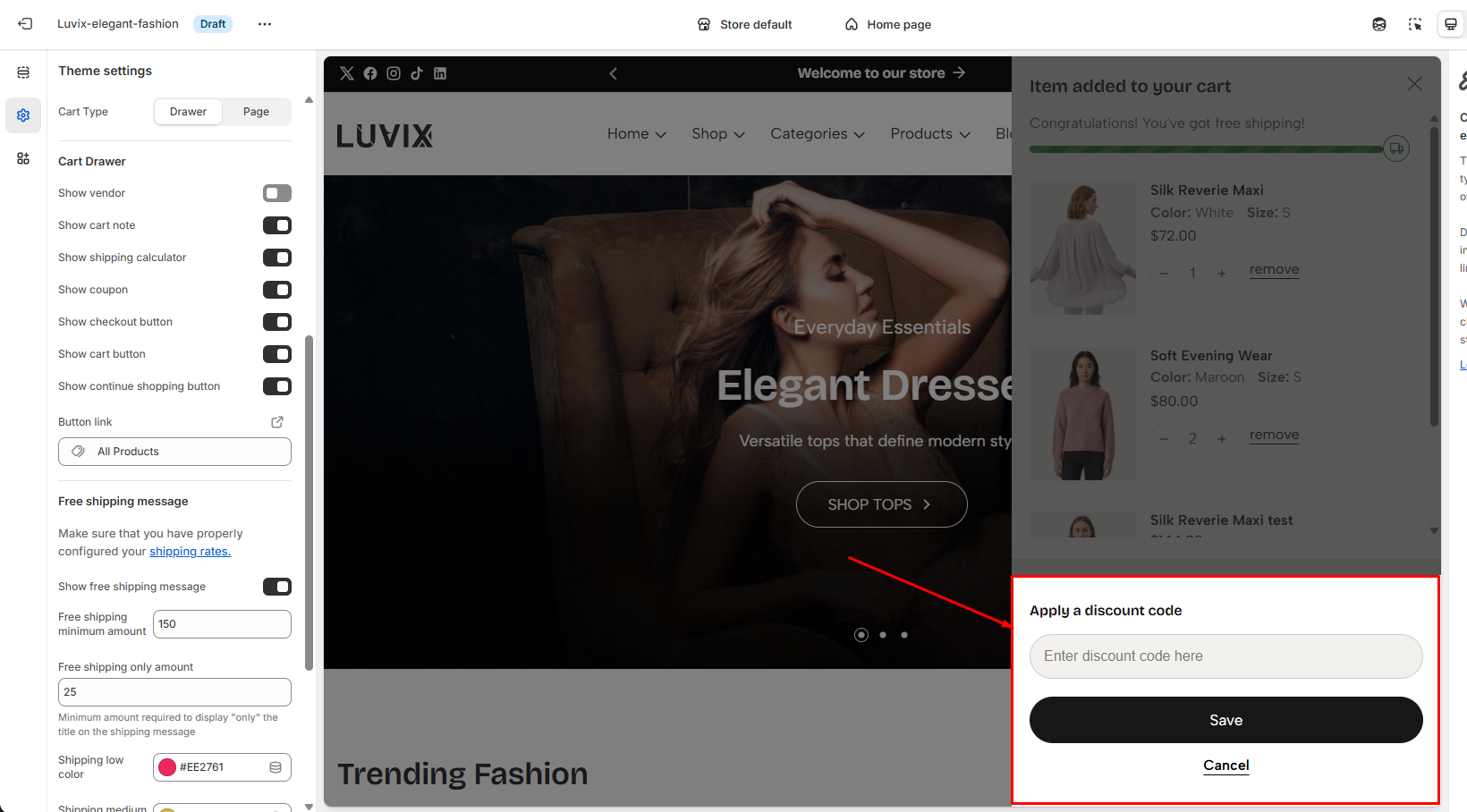Switch Cart Type to Page
This screenshot has height=812, width=1467.
(256, 112)
